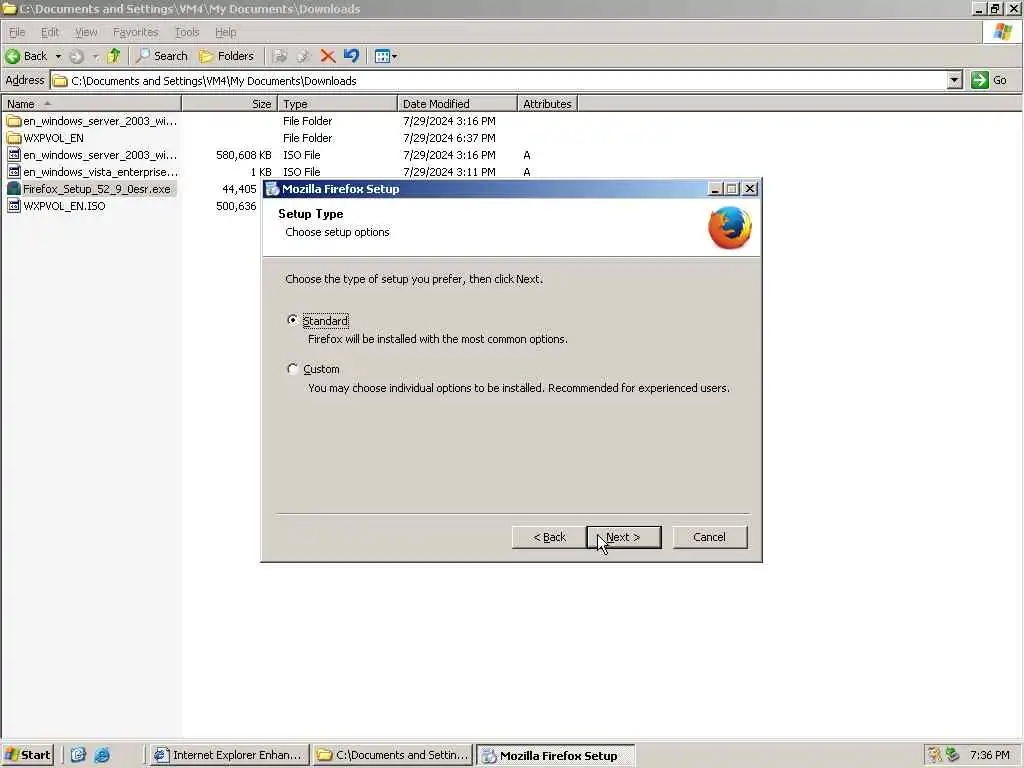This screenshot has height=768, width=1024.
Task: Expand the address bar dropdown
Action: coord(954,80)
